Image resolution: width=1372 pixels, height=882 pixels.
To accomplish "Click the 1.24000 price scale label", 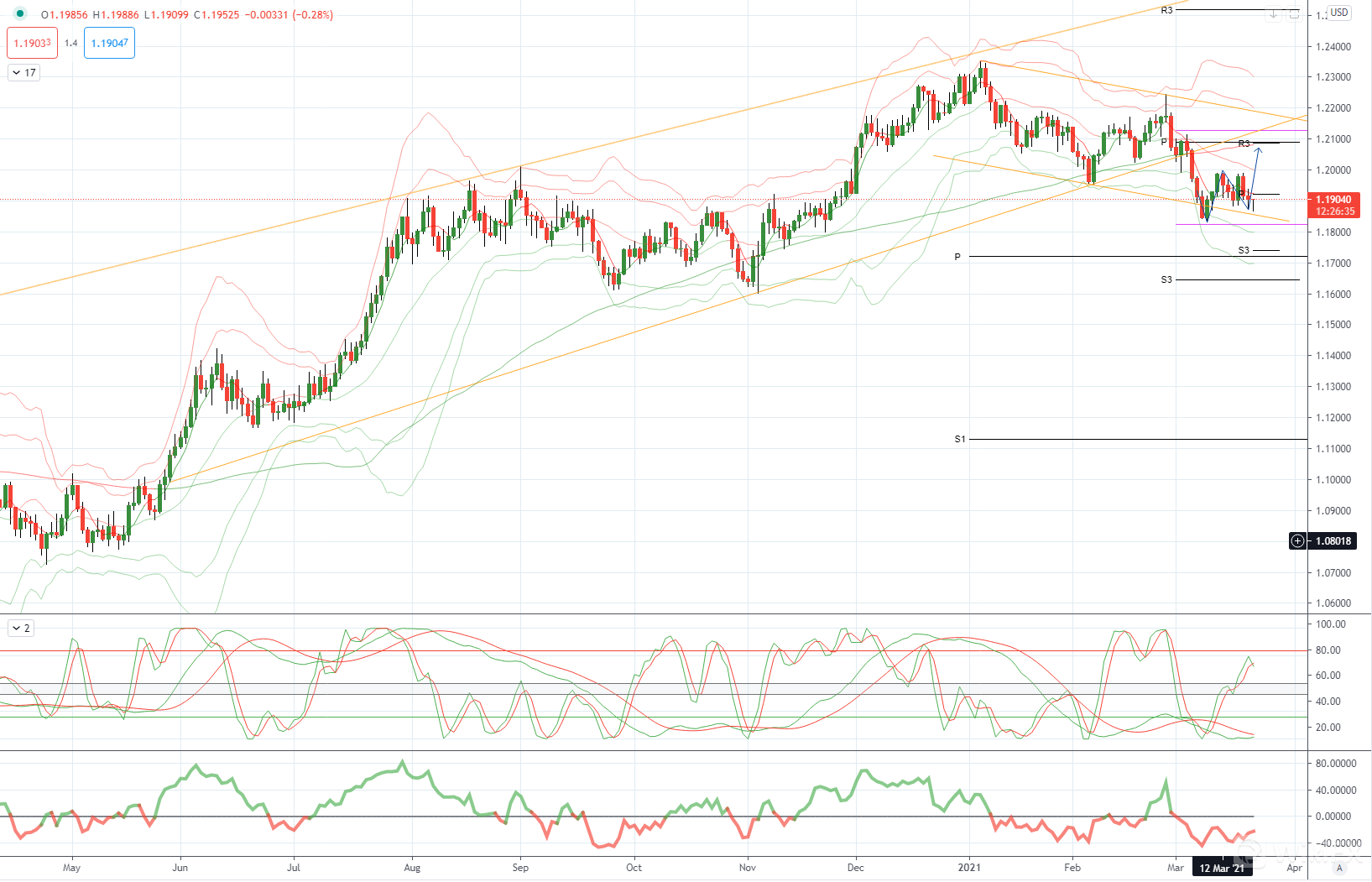I will pos(1333,47).
